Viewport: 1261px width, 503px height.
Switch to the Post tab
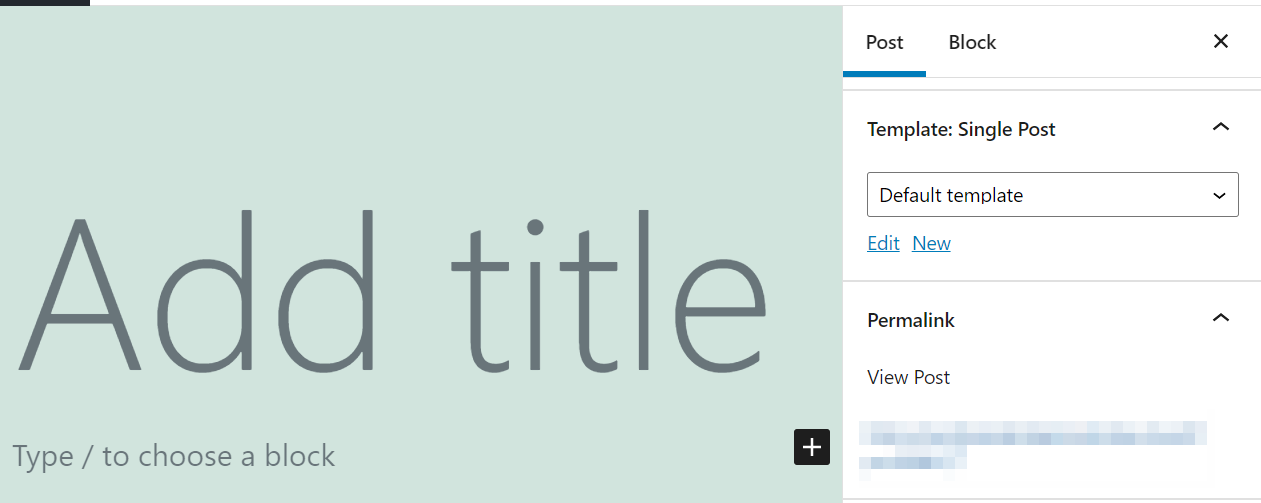click(884, 42)
